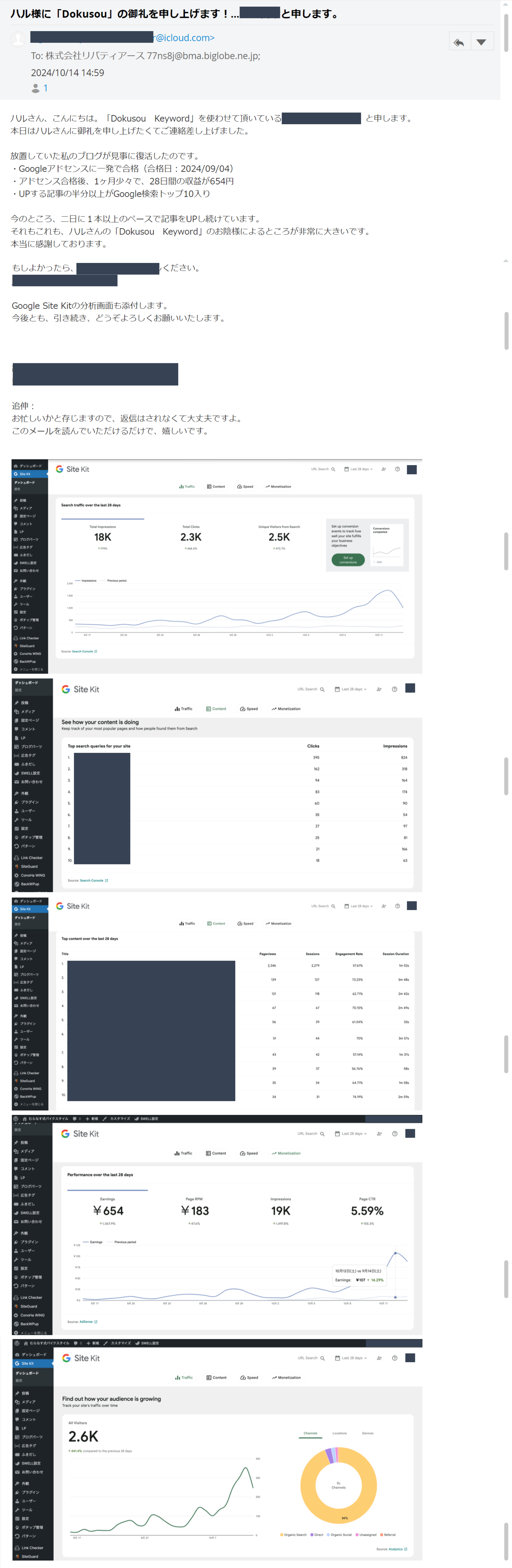Click the add user icon in first Site Kit image
Image resolution: width=512 pixels, height=1568 pixels.
[x=384, y=469]
